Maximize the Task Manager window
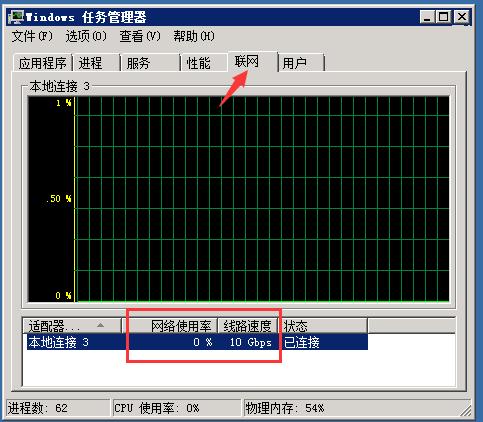483x422 pixels. point(443,17)
